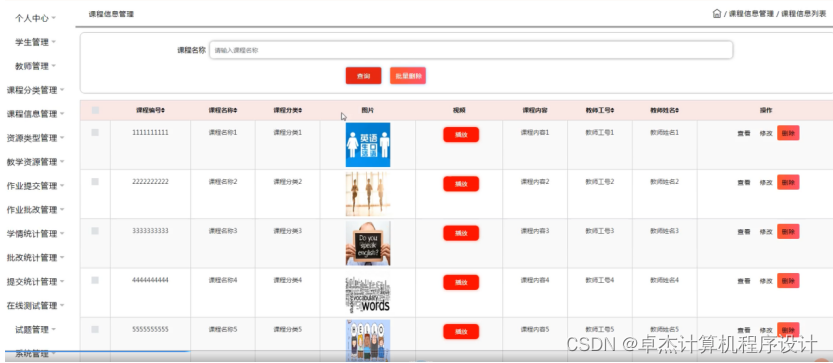Image resolution: width=833 pixels, height=363 pixels.
Task: Sort by 课程名称 column header
Action: pyautogui.click(x=223, y=111)
